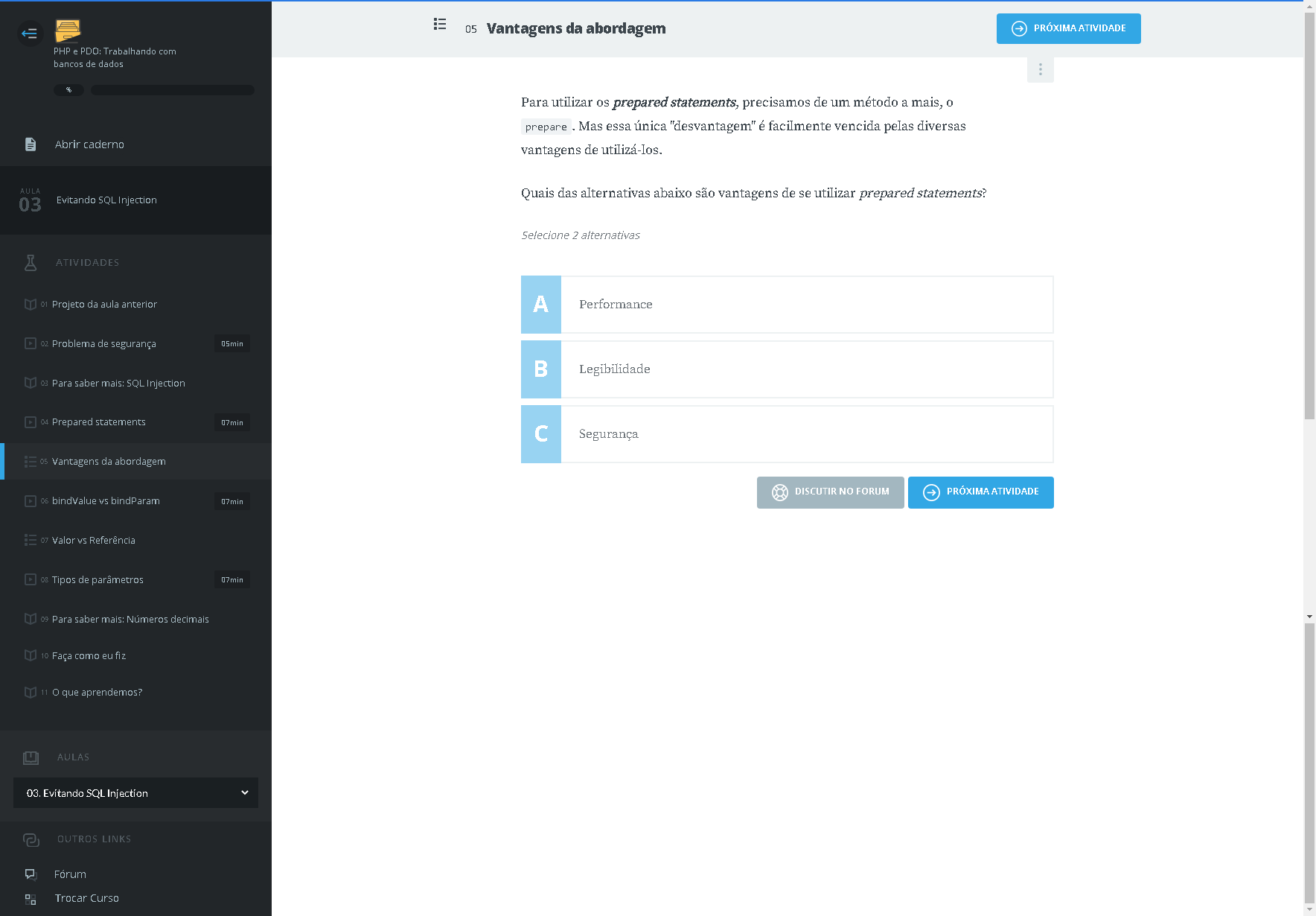Click the Fórum chat icon
Image resolution: width=1316 pixels, height=916 pixels.
31,874
